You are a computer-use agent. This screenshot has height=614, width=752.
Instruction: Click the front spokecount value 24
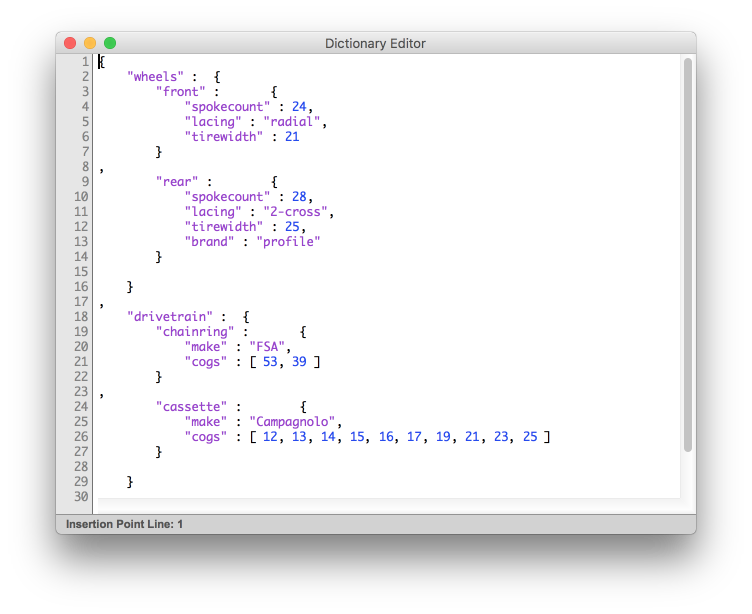click(x=299, y=106)
